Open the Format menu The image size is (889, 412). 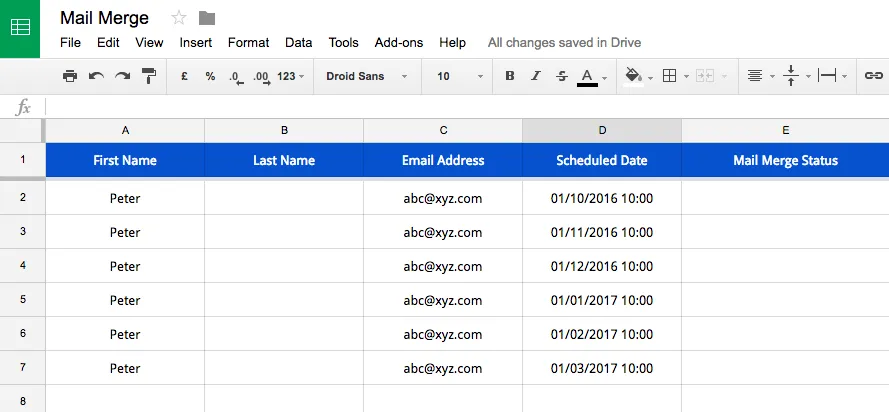click(249, 43)
